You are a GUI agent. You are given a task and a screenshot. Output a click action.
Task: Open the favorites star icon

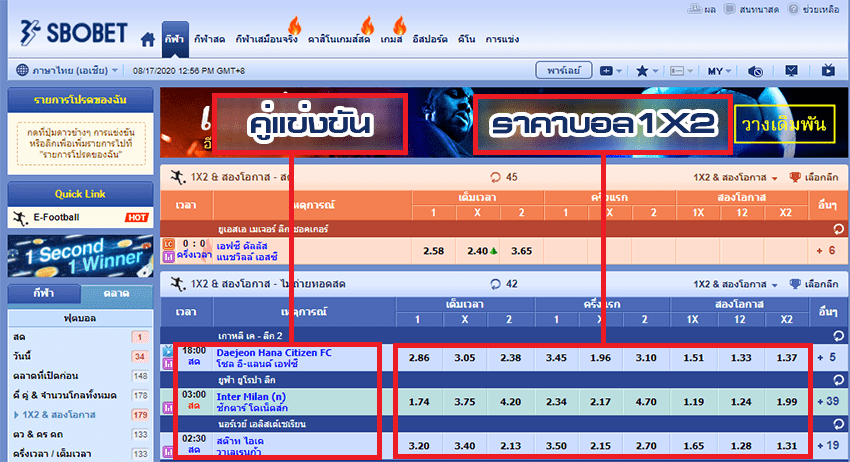(x=642, y=71)
